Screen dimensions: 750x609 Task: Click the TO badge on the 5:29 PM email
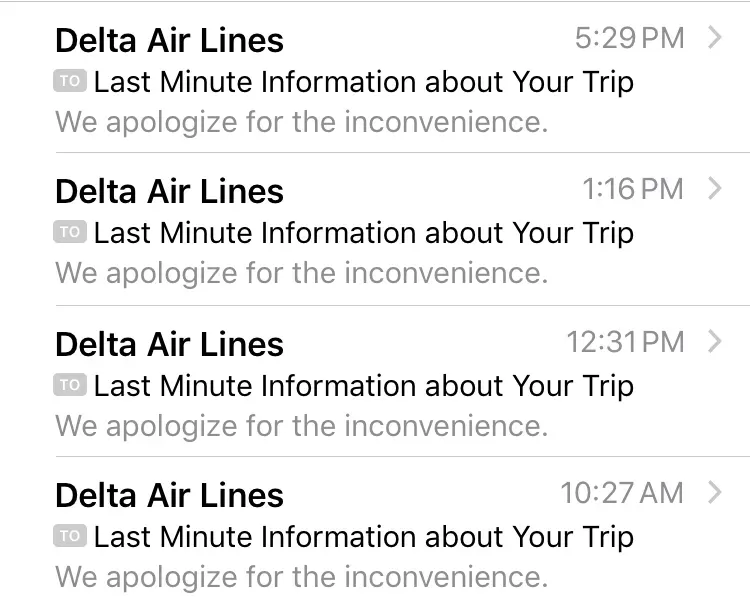tap(70, 81)
